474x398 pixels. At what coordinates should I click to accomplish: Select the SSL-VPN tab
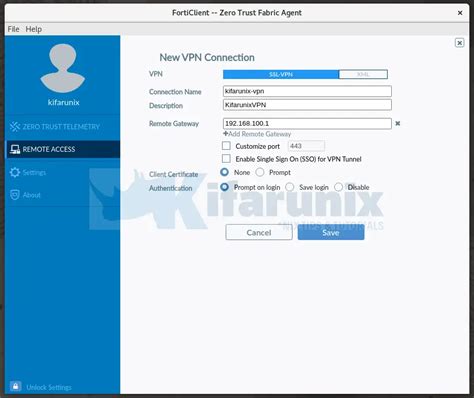pos(281,74)
